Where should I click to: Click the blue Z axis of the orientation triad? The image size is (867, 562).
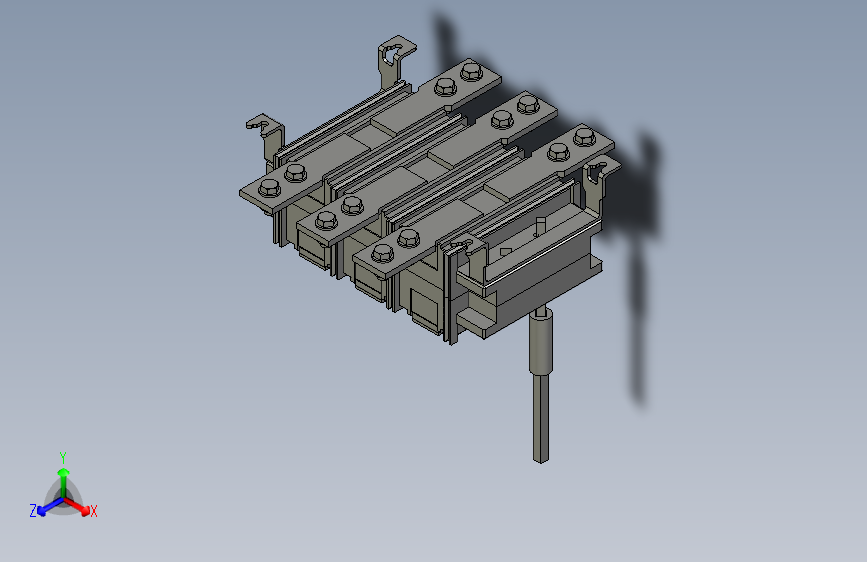tap(50, 506)
